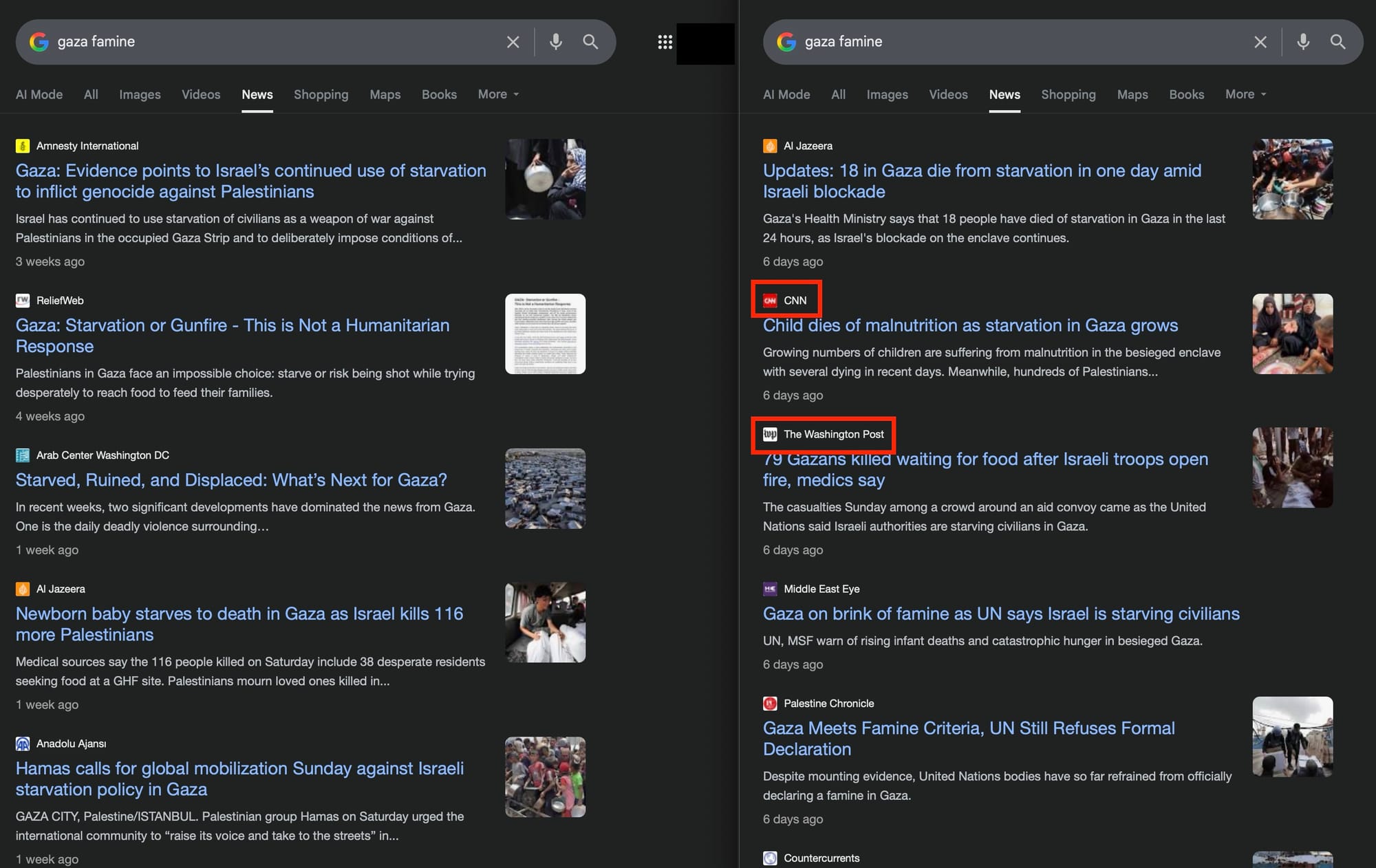Switch to Videos tab in right pane

point(948,94)
